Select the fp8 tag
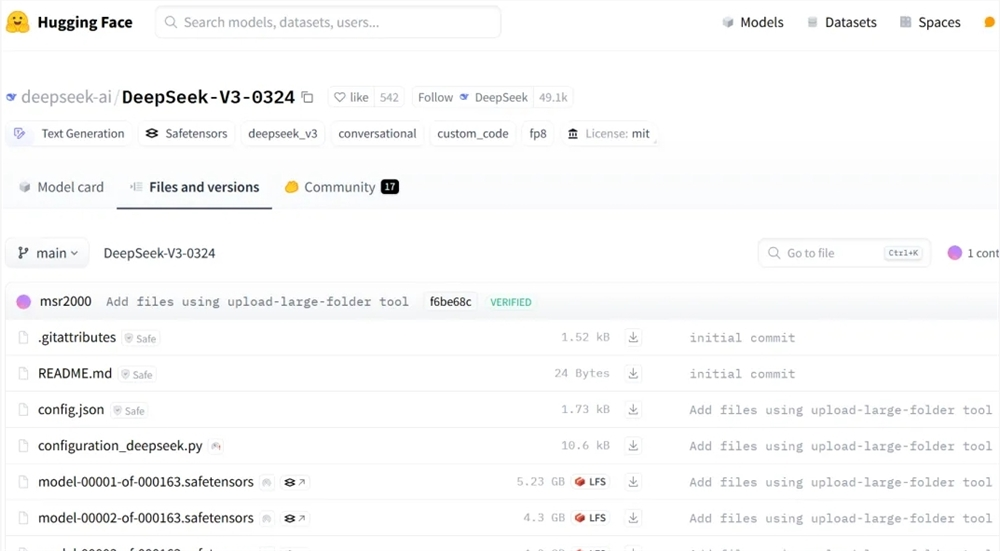 point(538,133)
